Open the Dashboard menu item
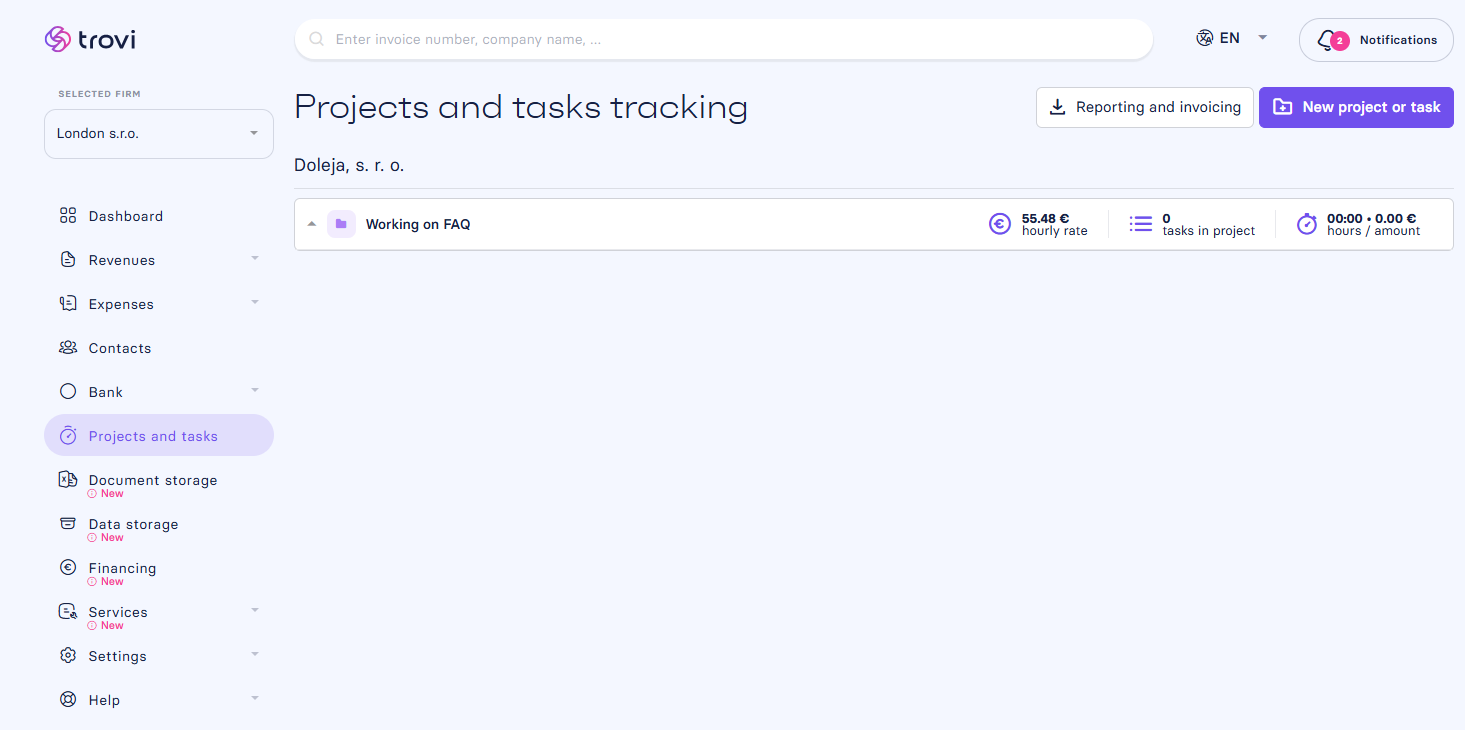The width and height of the screenshot is (1465, 730). 159,216
